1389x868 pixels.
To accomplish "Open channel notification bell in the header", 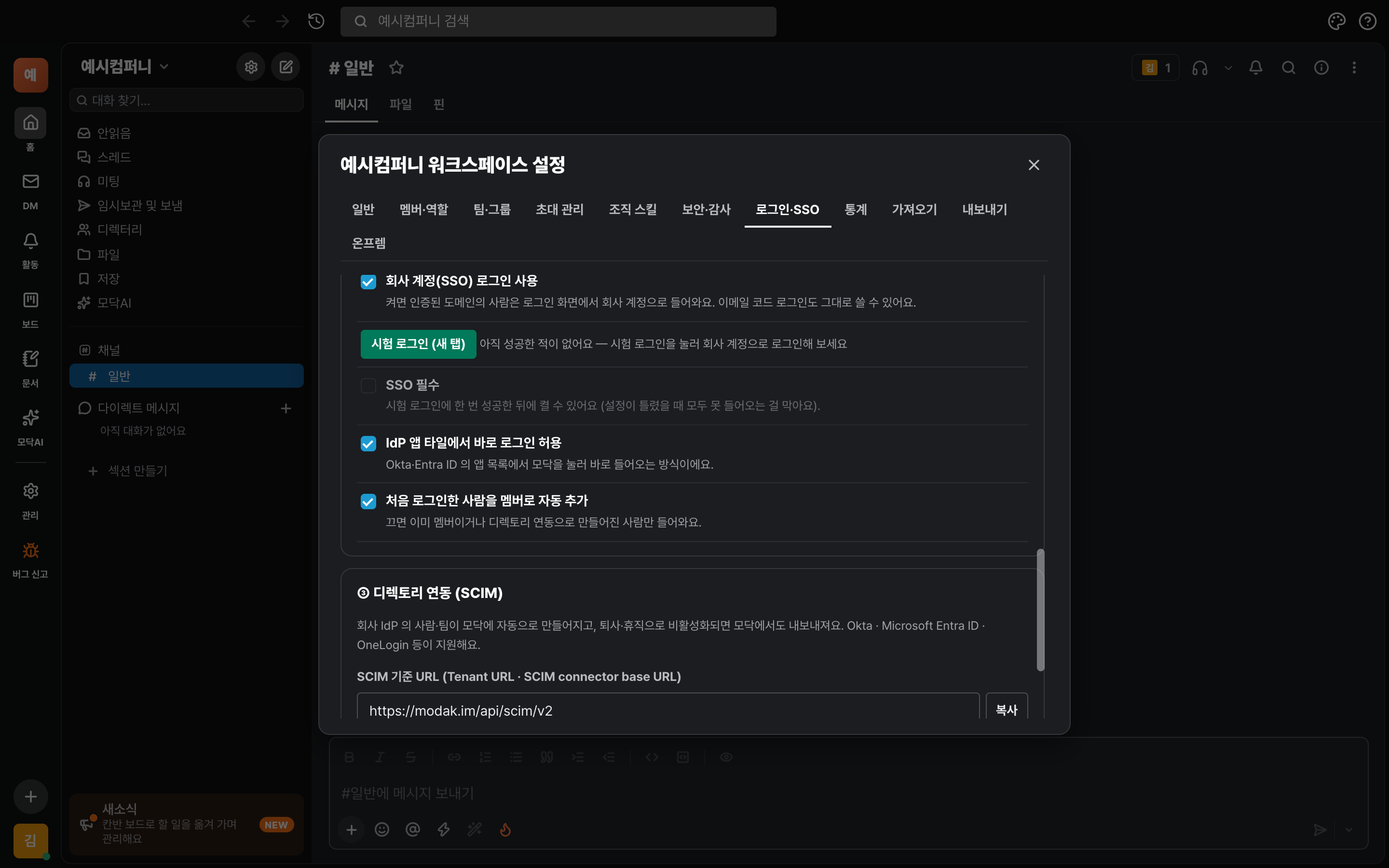I will click(x=1256, y=68).
